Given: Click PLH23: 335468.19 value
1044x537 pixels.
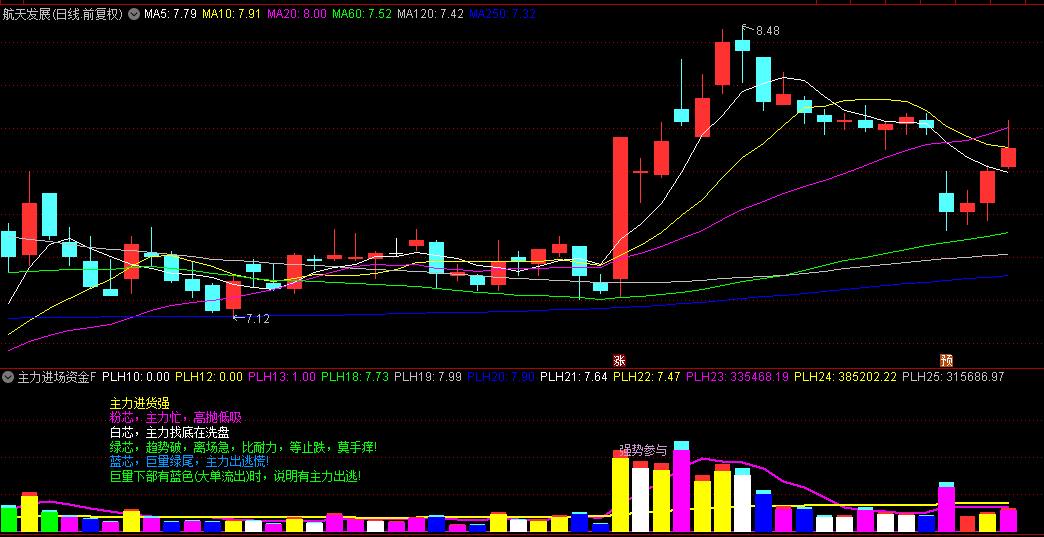Looking at the screenshot, I should (x=737, y=377).
